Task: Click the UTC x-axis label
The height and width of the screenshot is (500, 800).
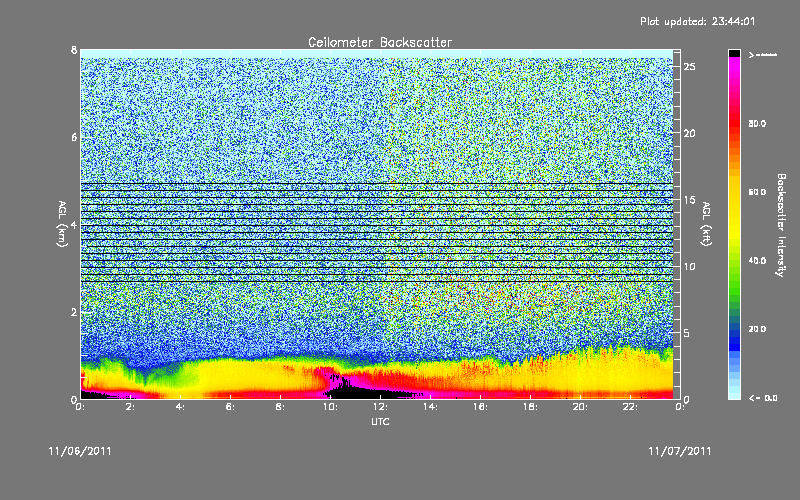Action: pyautogui.click(x=380, y=421)
